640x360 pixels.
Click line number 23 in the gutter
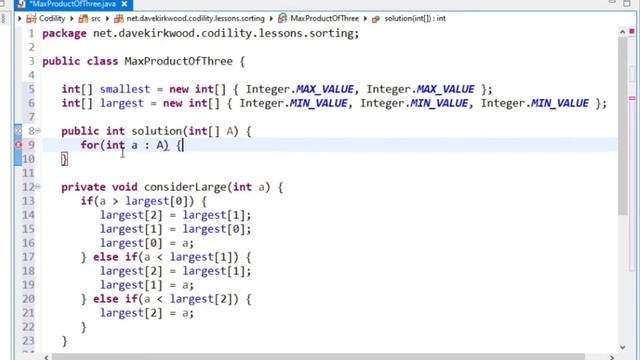28,340
